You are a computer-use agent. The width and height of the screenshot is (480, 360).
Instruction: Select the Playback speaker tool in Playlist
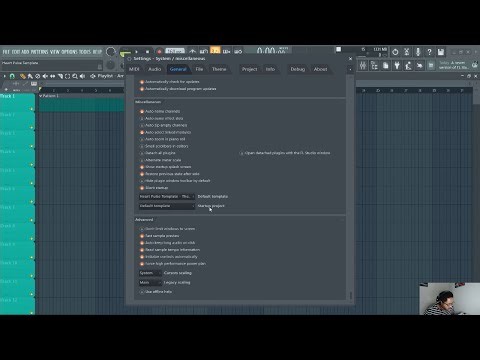pos(82,76)
